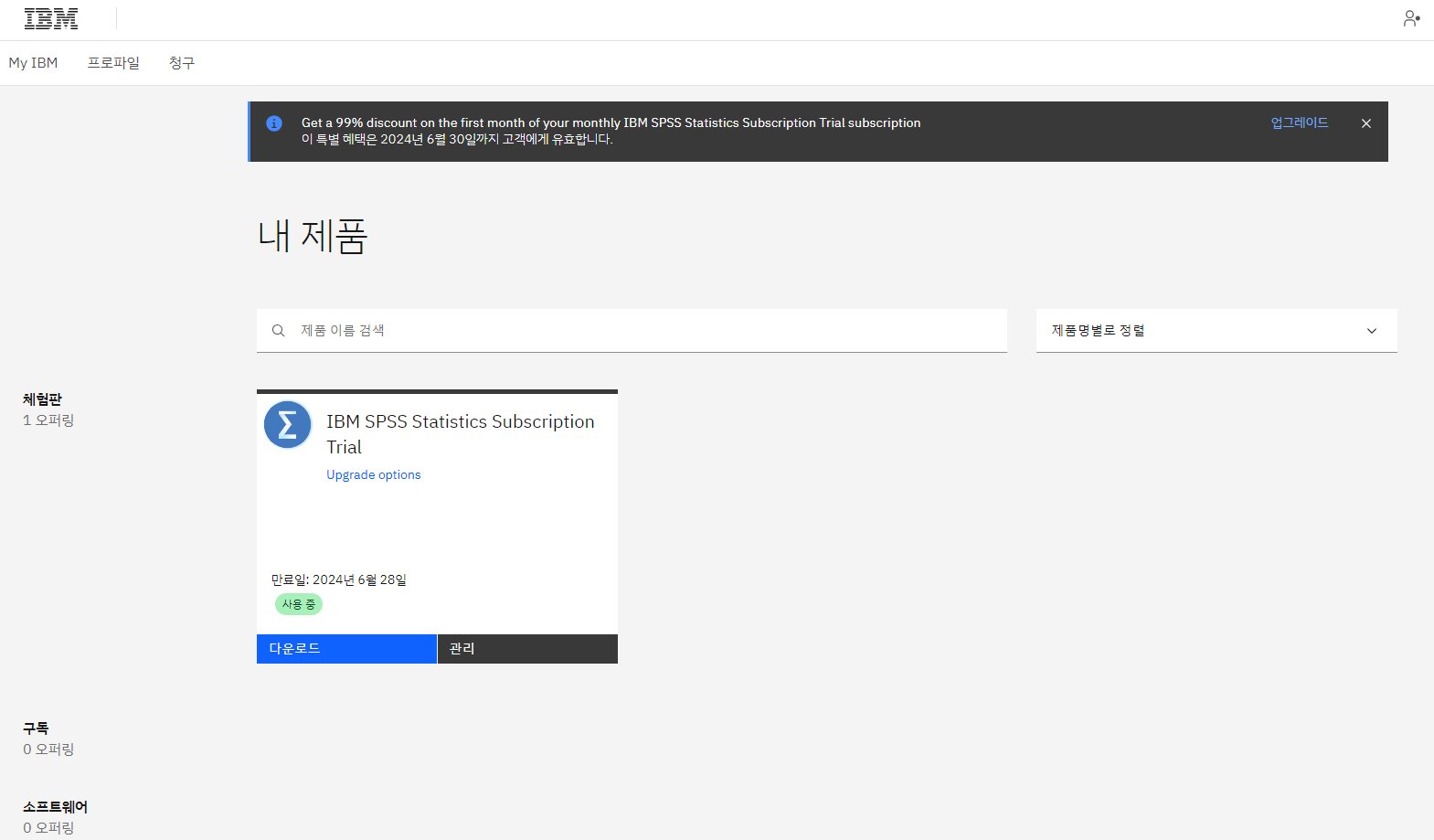Click the search magnifier icon
1434x840 pixels.
279,331
